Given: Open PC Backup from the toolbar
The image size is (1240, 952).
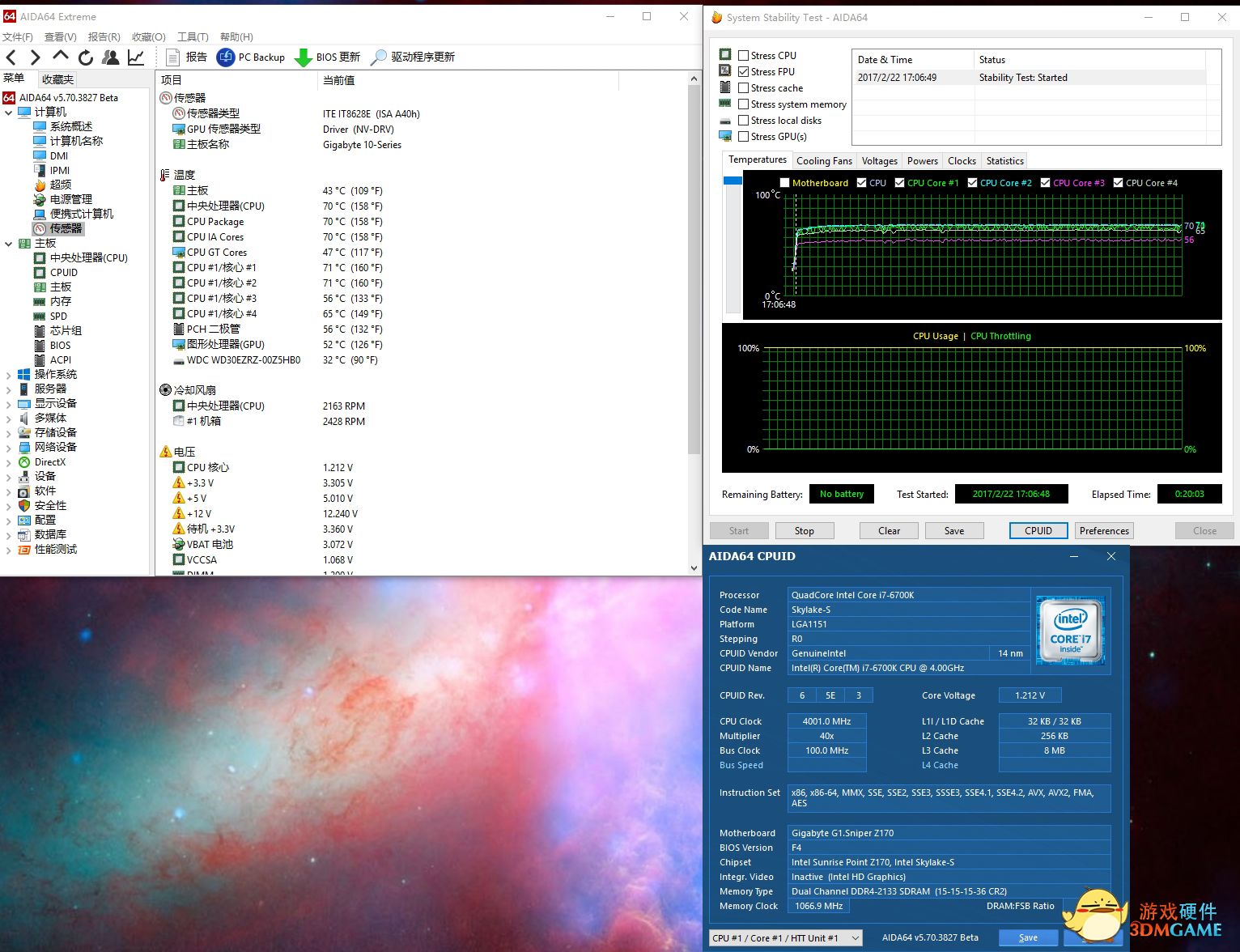Looking at the screenshot, I should [x=252, y=57].
